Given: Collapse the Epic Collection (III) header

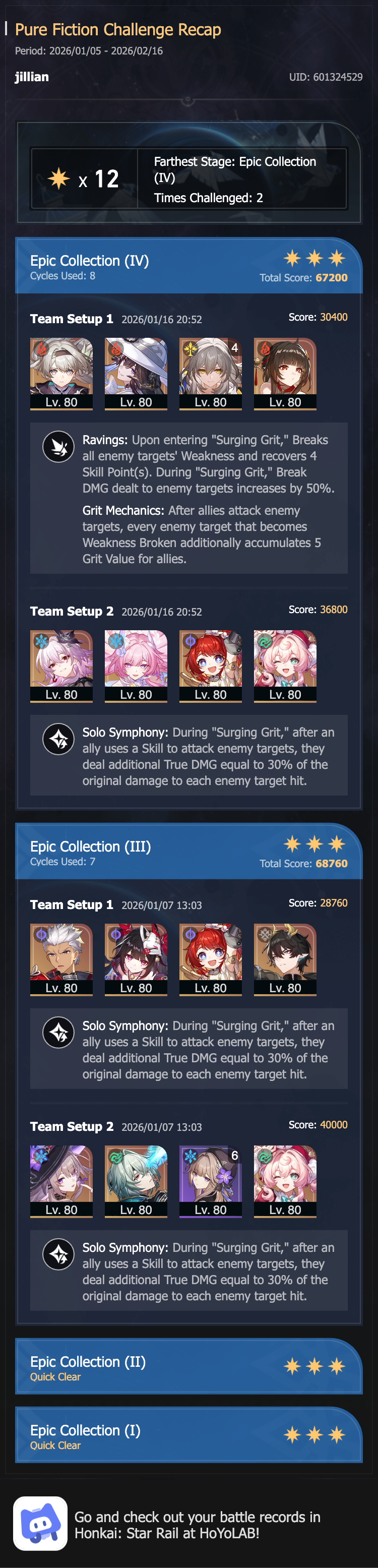Looking at the screenshot, I should click(188, 851).
